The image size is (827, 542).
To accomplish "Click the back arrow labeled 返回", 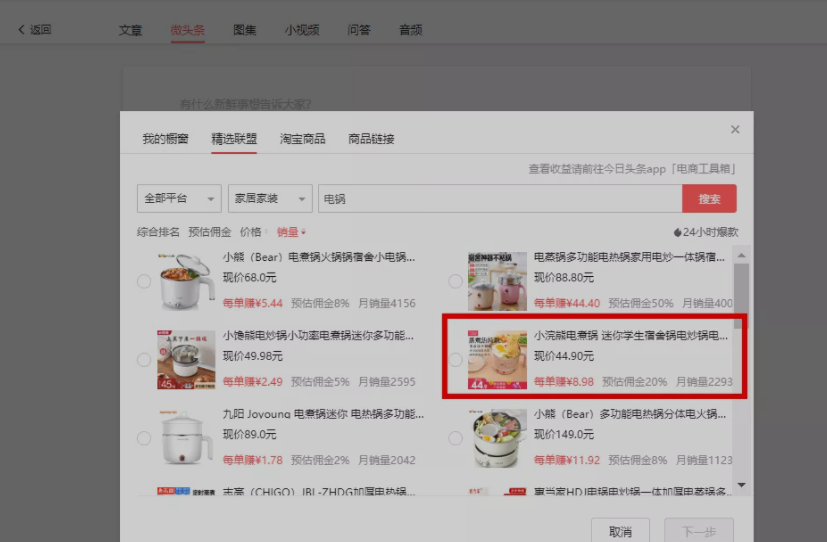I will click(x=35, y=30).
